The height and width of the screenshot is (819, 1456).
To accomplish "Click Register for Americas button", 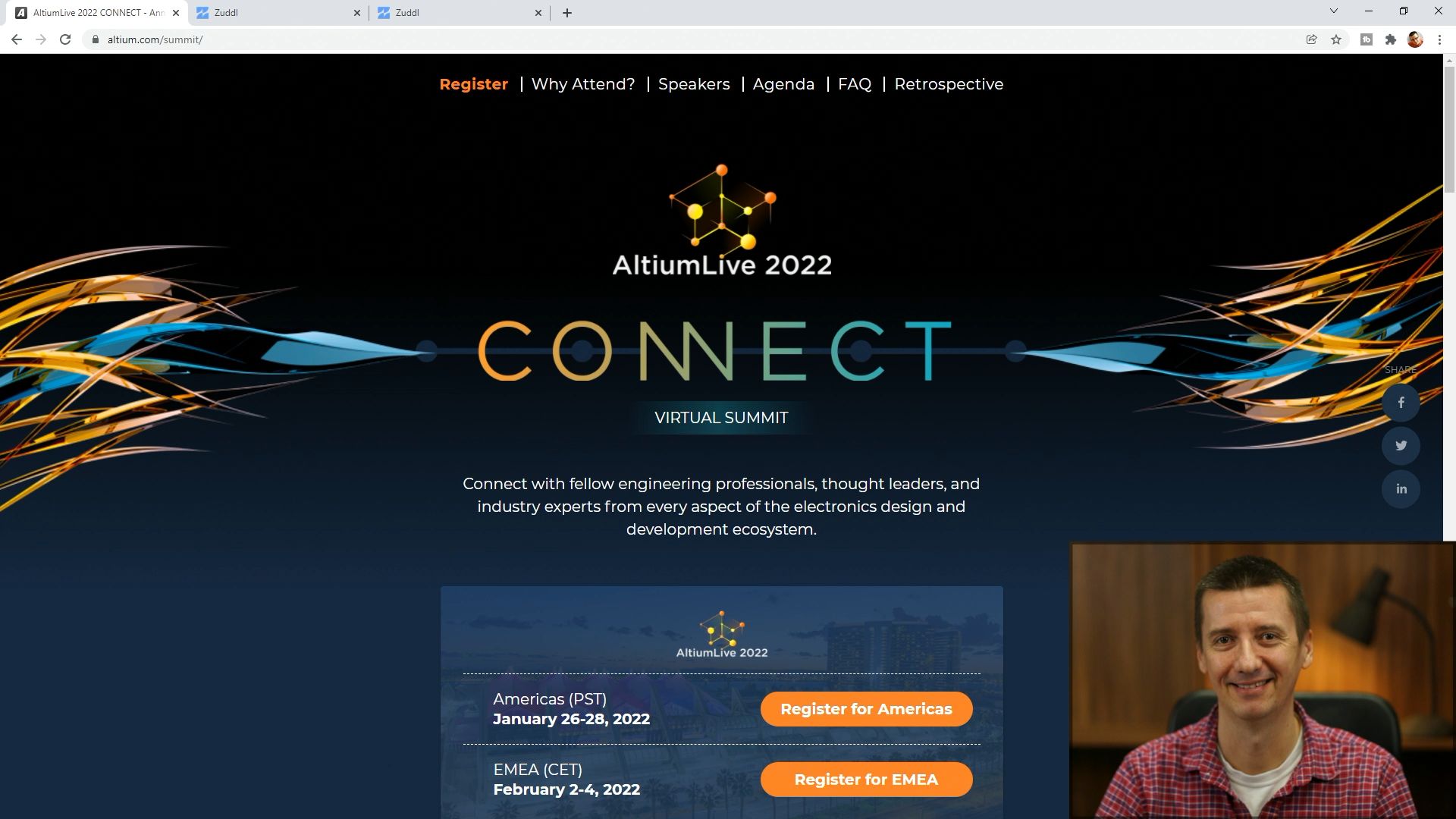I will (x=866, y=709).
